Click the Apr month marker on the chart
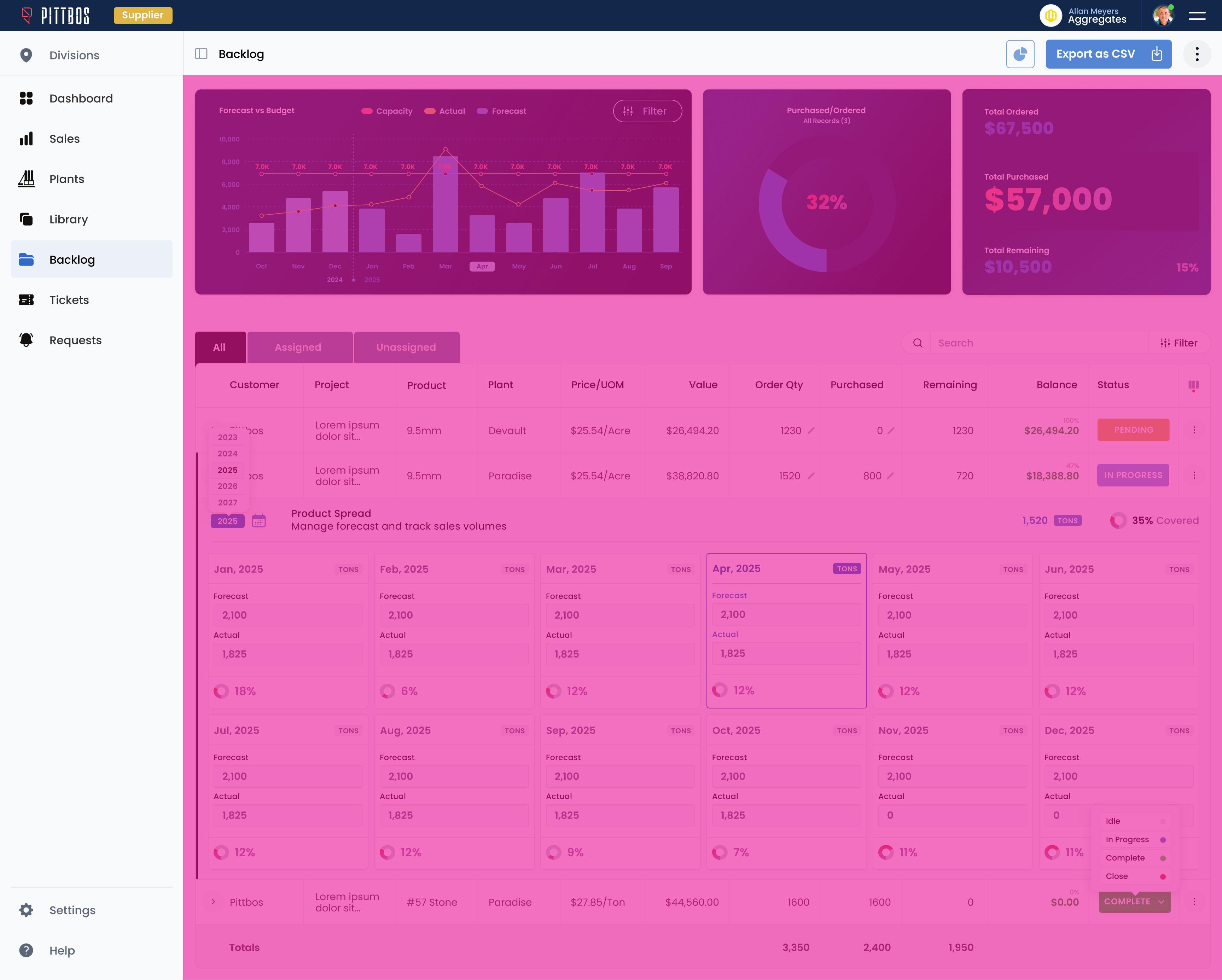The height and width of the screenshot is (980, 1222). pos(482,267)
